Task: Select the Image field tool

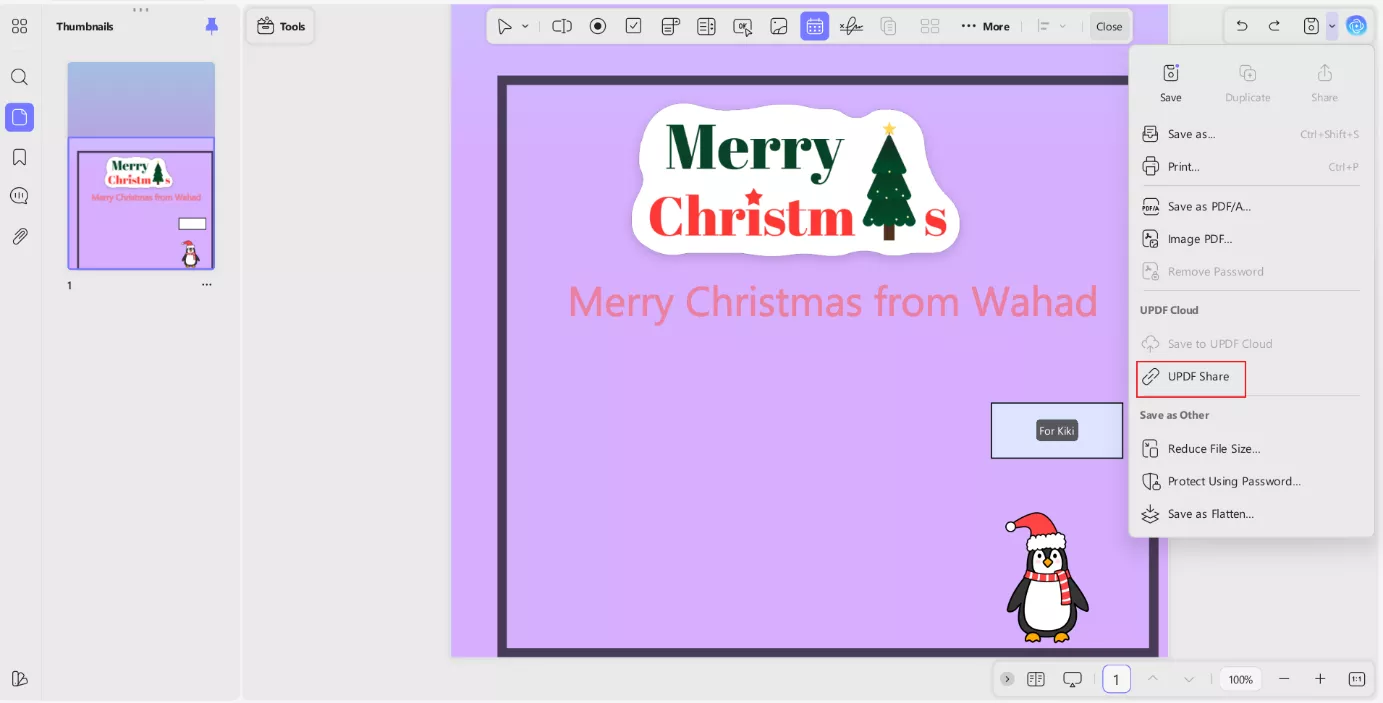Action: (x=779, y=26)
